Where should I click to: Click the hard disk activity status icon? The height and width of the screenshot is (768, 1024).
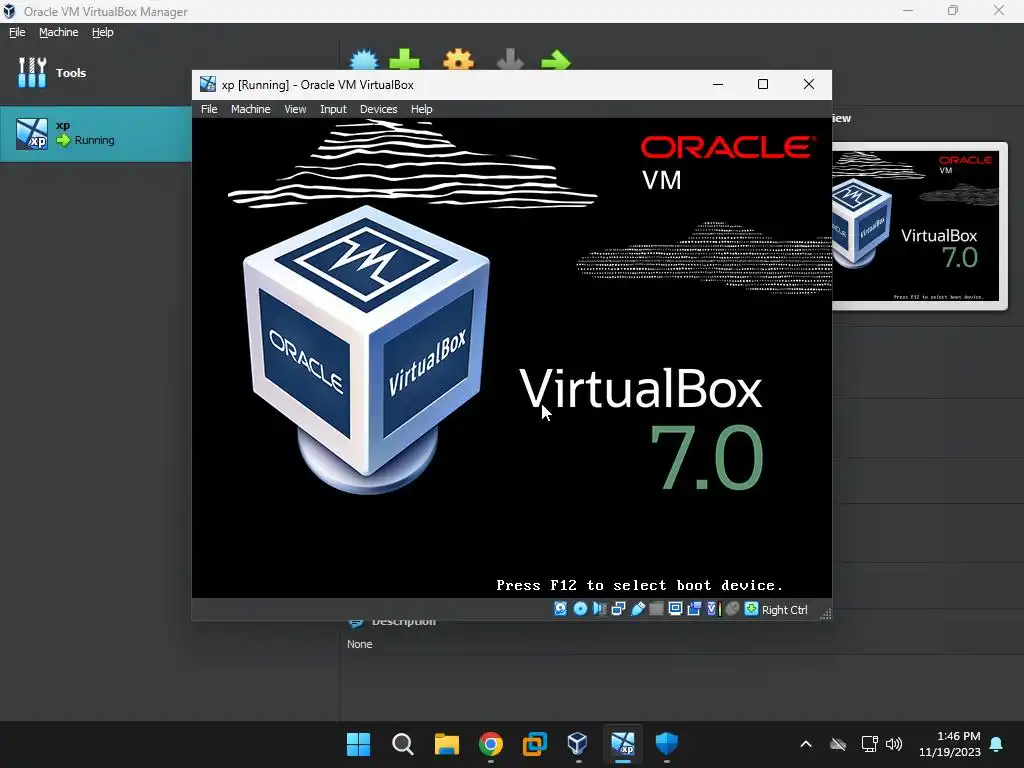tap(560, 609)
